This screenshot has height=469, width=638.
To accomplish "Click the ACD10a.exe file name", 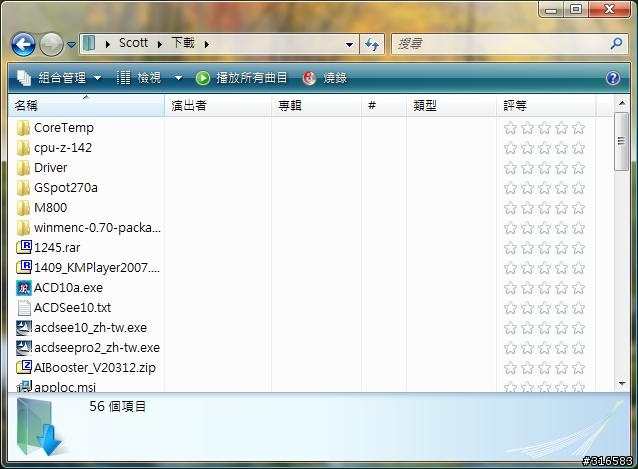I will tap(68, 288).
